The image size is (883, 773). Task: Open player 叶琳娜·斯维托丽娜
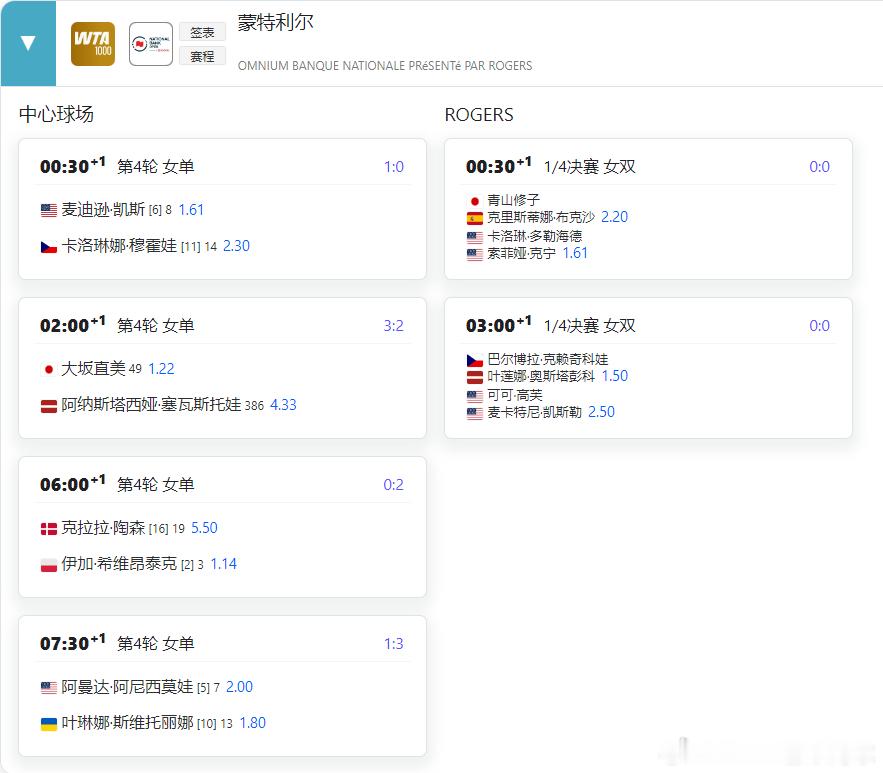[x=127, y=722]
